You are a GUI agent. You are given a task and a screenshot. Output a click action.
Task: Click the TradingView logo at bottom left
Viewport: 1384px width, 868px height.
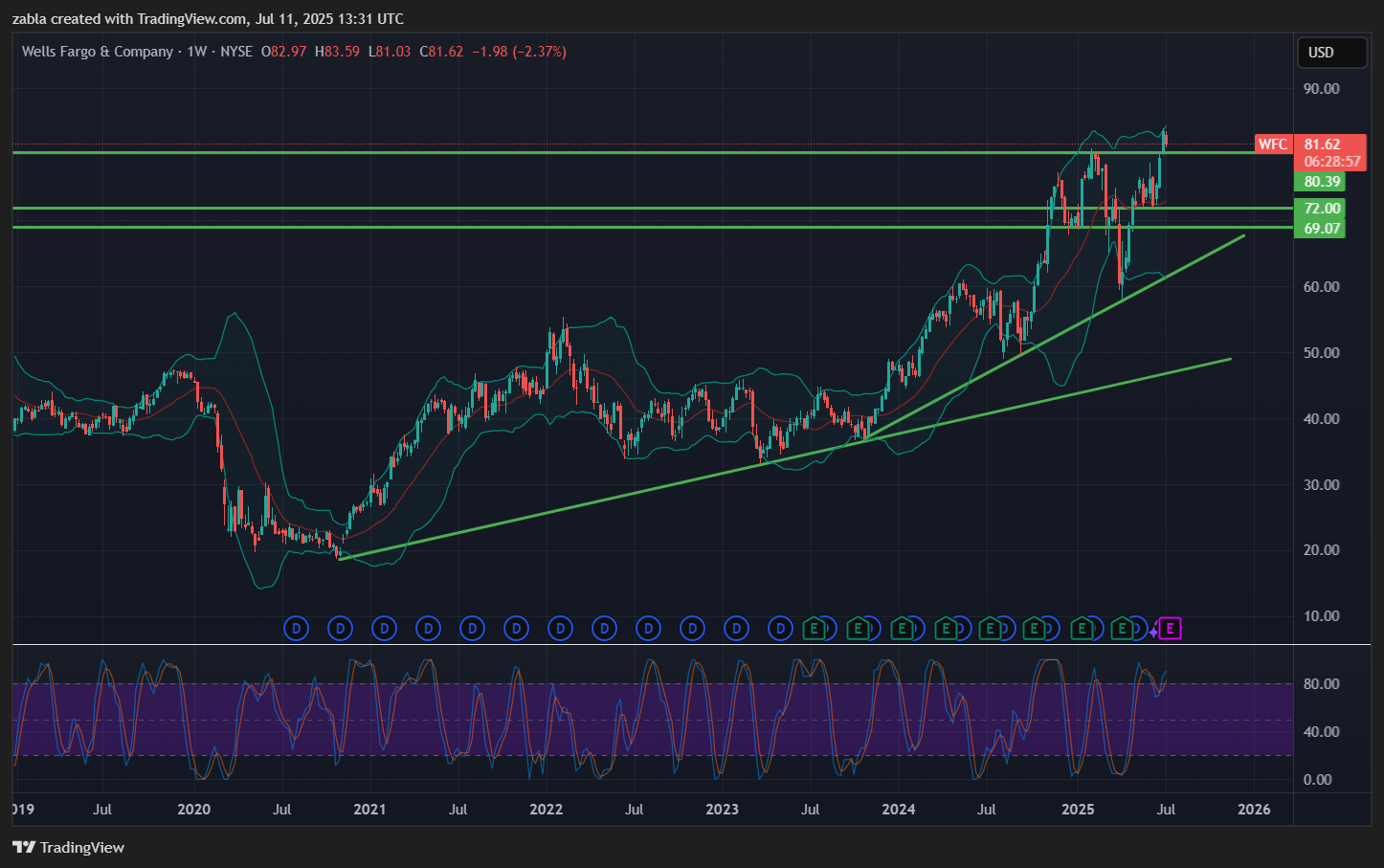[x=69, y=847]
